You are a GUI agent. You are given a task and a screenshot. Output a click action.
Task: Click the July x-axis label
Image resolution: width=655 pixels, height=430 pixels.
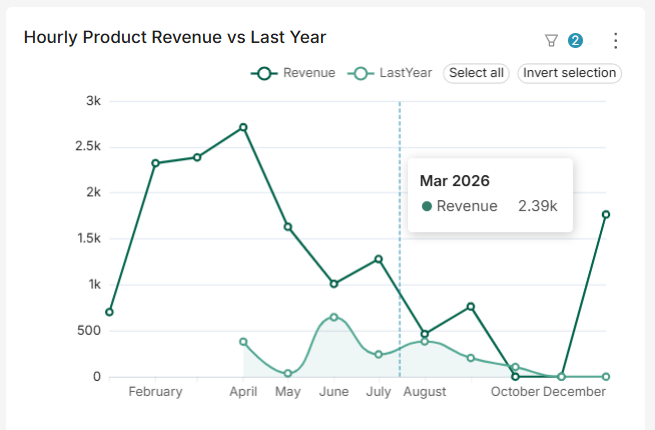378,392
